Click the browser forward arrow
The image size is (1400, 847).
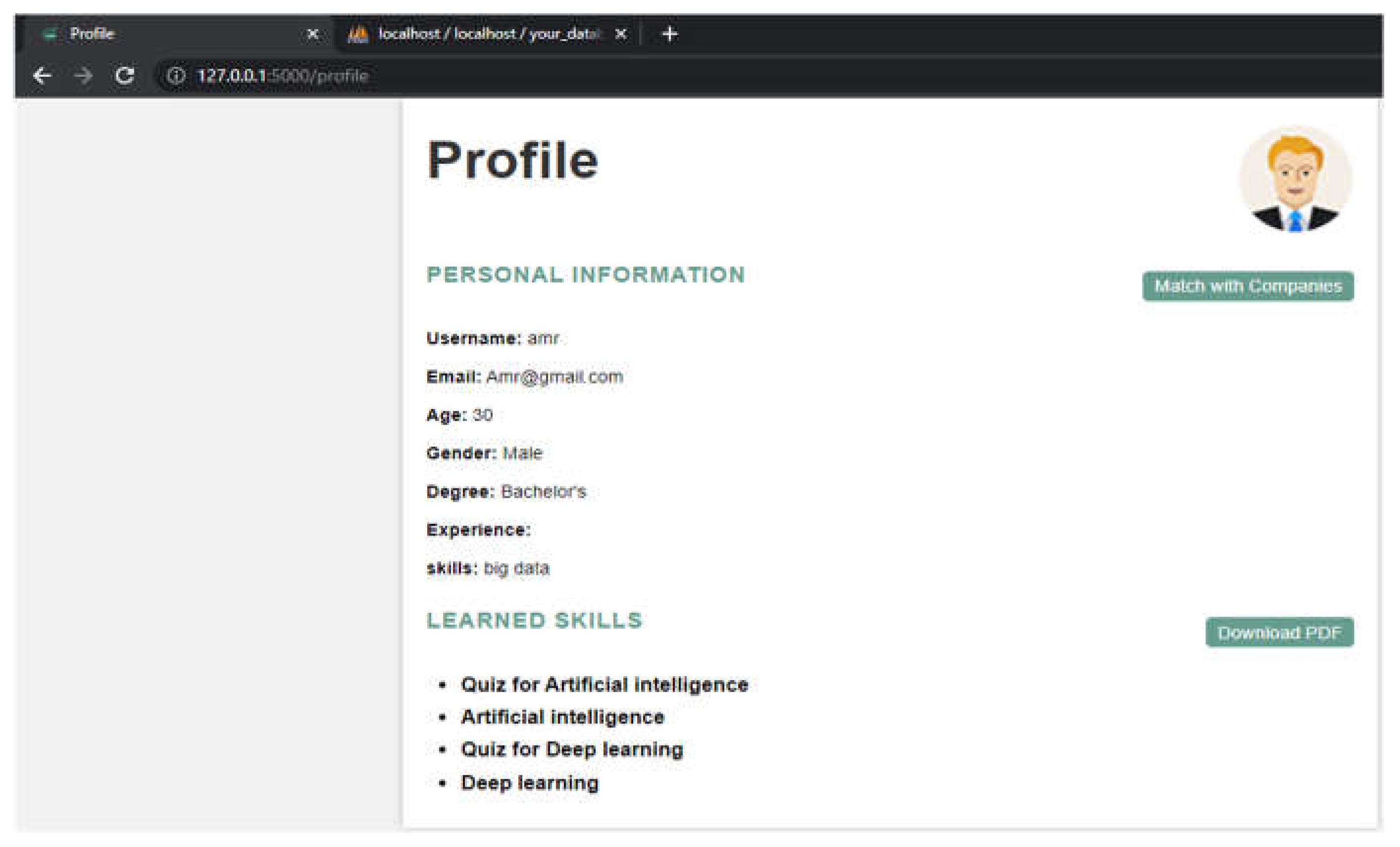click(84, 76)
